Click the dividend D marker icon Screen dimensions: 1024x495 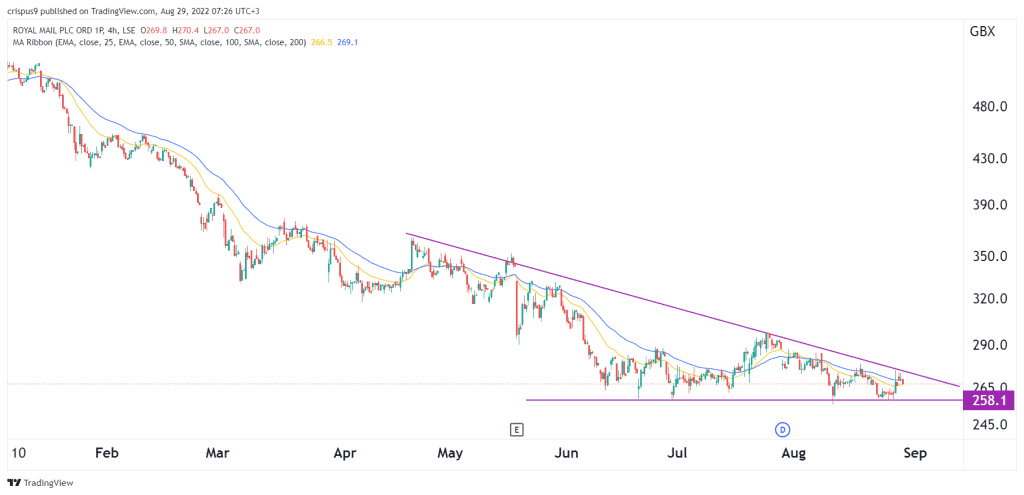tap(783, 430)
